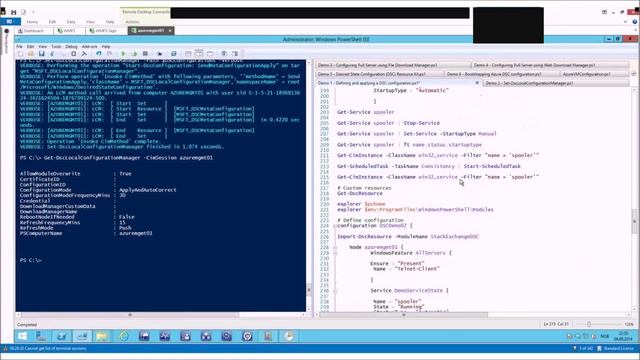Click the Cut scissors toolbar icon
The width and height of the screenshot is (640, 360).
[52, 54]
